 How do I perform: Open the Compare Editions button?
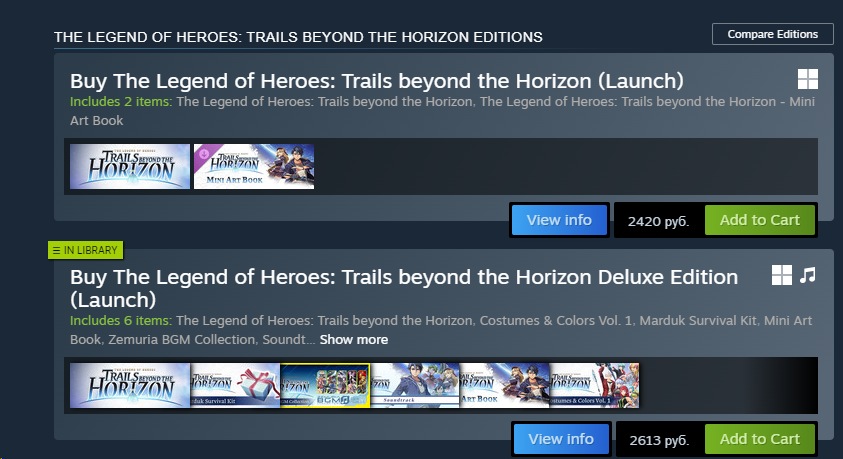773,34
